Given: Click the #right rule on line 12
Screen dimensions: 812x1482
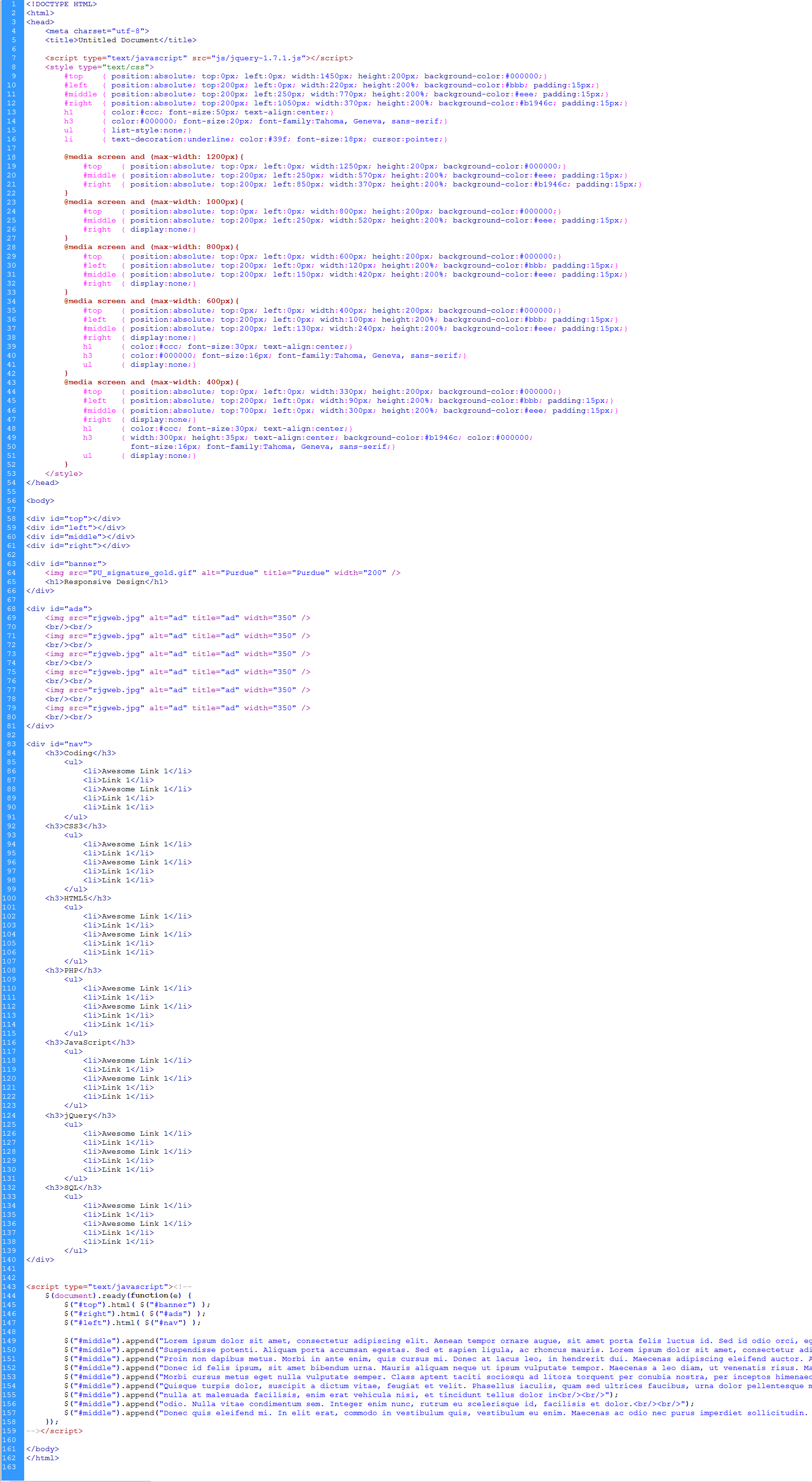Looking at the screenshot, I should point(346,103).
